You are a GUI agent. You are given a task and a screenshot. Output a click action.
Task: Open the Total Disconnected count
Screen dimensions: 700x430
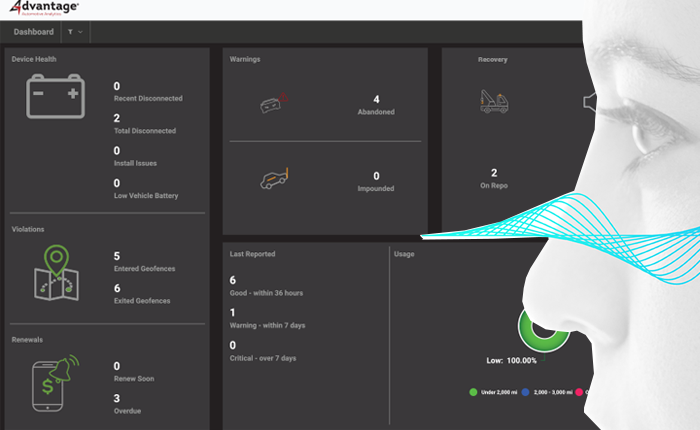(117, 119)
